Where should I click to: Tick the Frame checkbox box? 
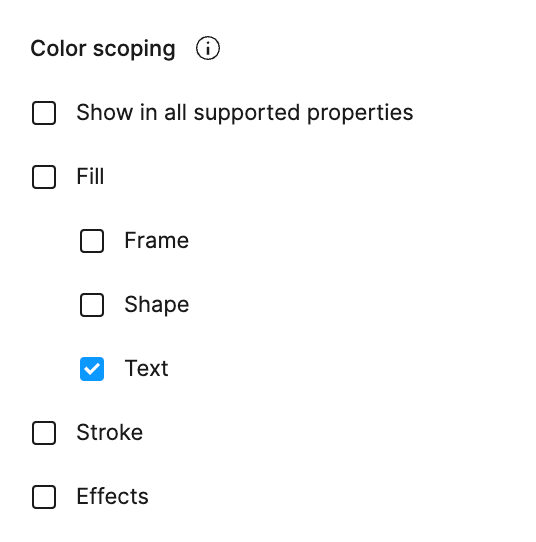[92, 241]
